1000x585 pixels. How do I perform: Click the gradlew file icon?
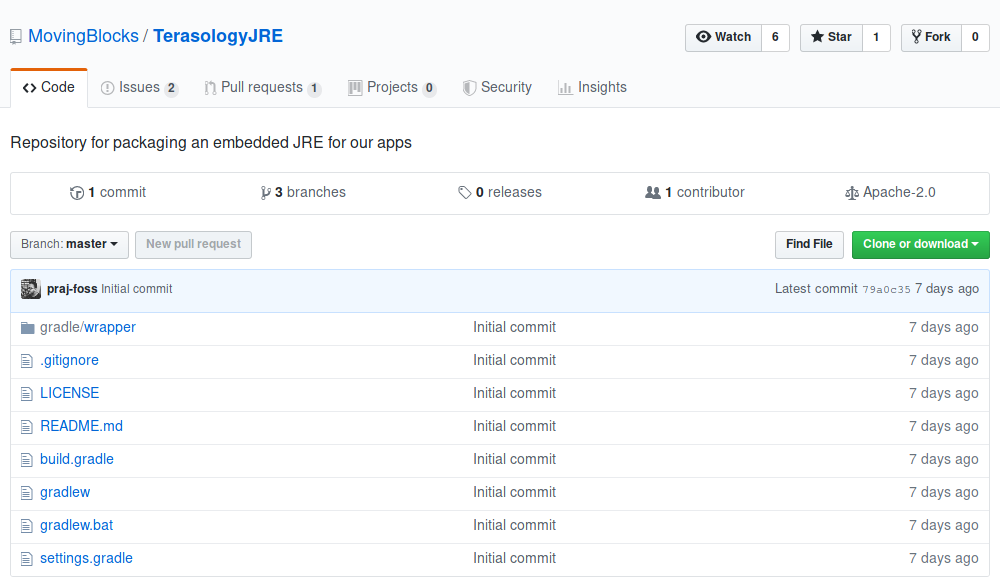(x=27, y=493)
